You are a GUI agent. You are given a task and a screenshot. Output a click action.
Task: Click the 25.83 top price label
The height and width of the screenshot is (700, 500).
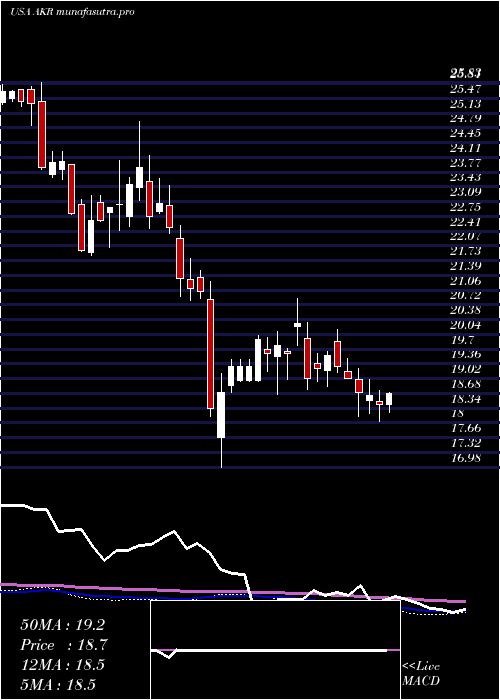coord(465,74)
